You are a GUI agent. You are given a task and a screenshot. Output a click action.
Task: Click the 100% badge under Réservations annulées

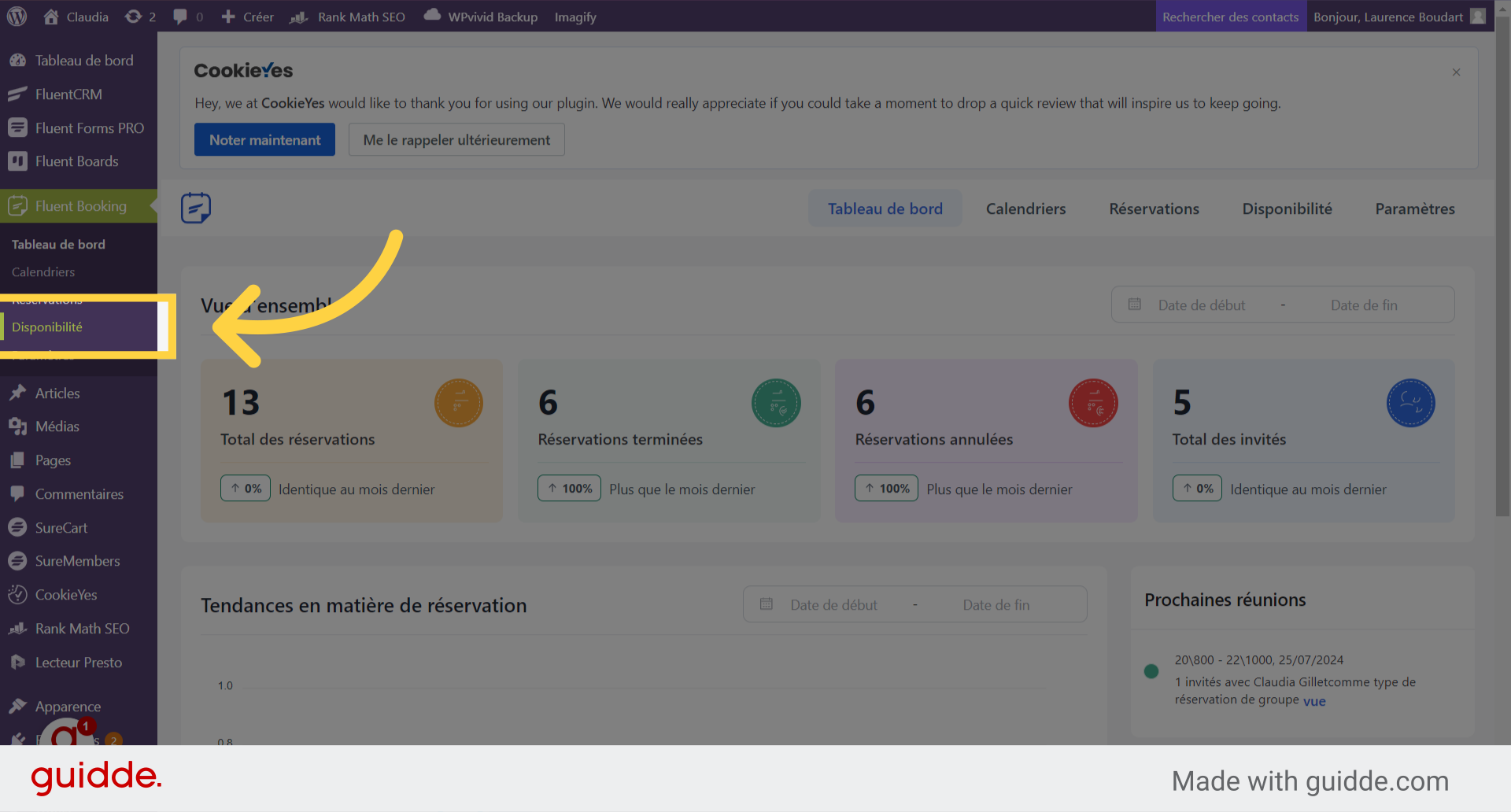887,488
